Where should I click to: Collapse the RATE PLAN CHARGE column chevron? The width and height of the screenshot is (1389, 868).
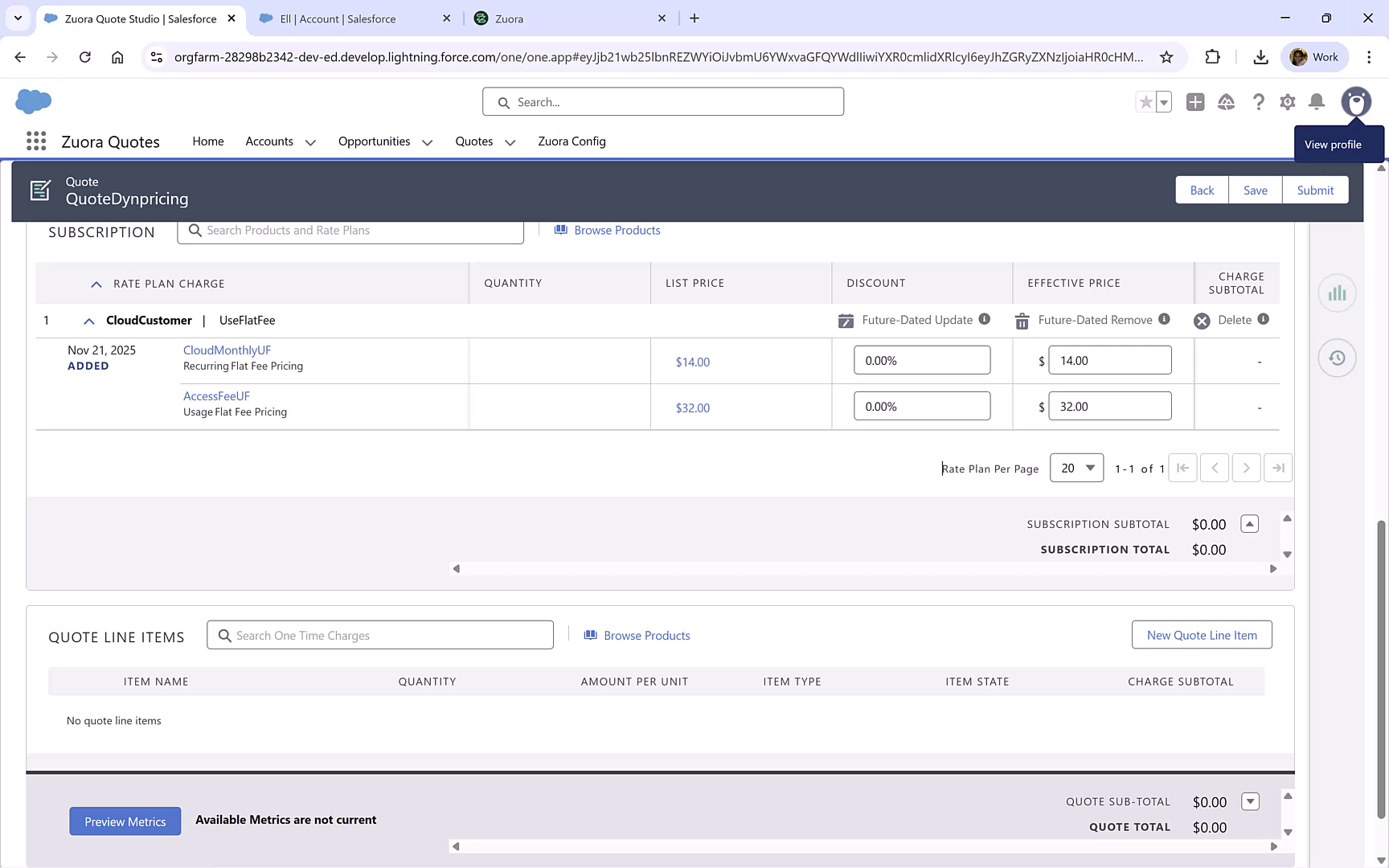[x=96, y=283]
